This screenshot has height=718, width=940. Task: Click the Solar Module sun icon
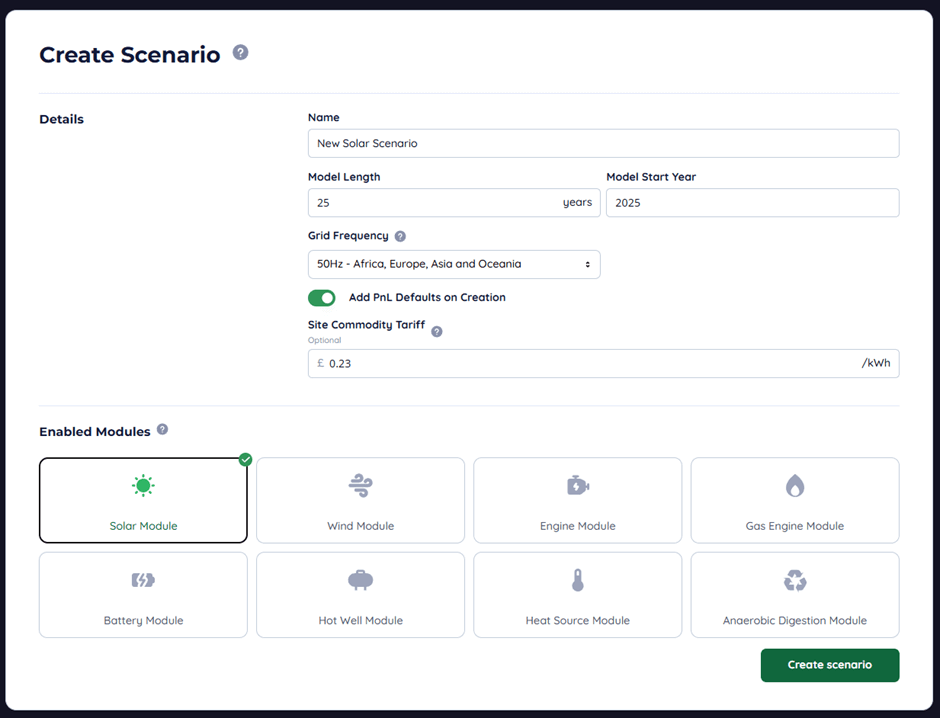click(143, 486)
